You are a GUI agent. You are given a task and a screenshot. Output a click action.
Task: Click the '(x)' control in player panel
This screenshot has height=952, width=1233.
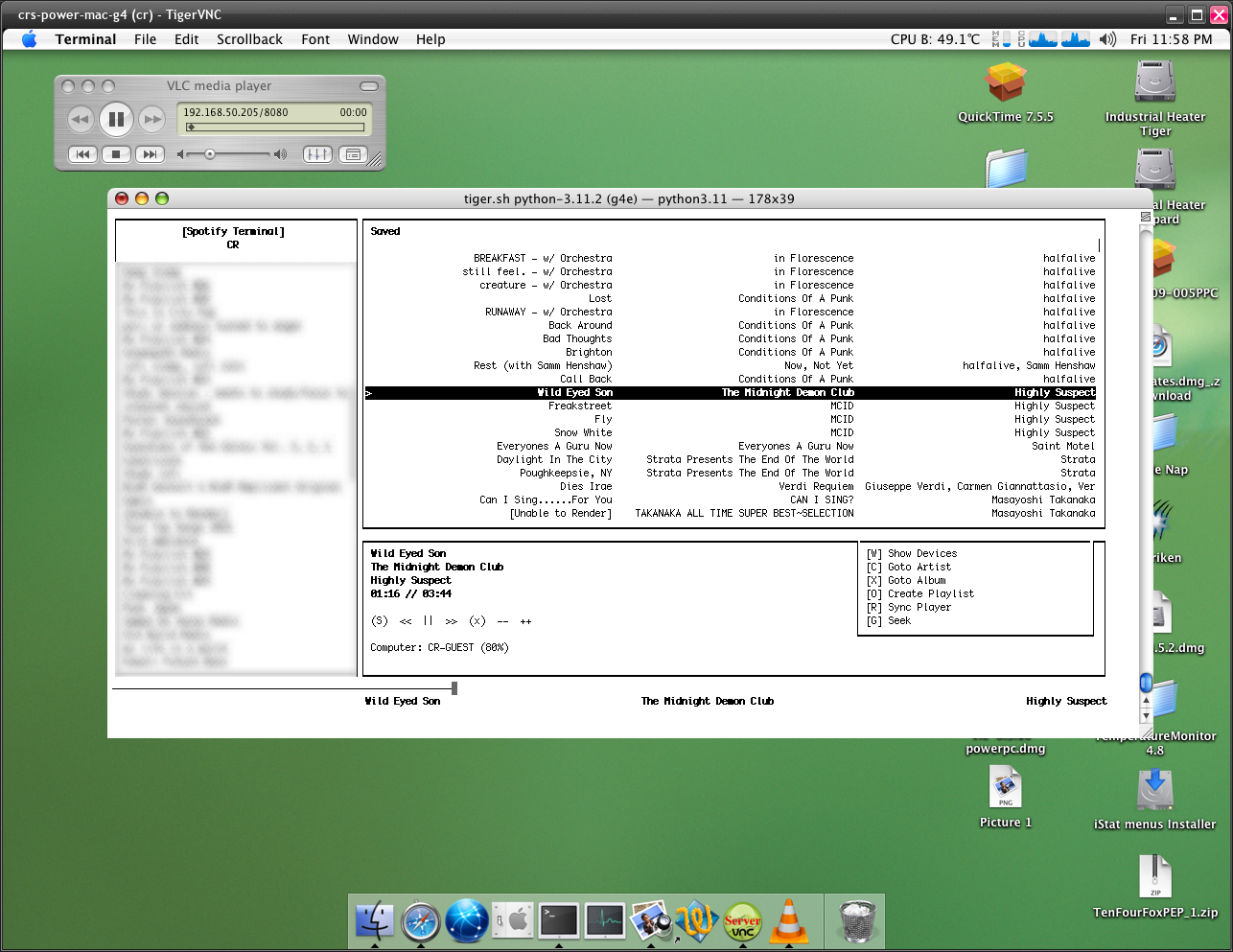click(477, 621)
